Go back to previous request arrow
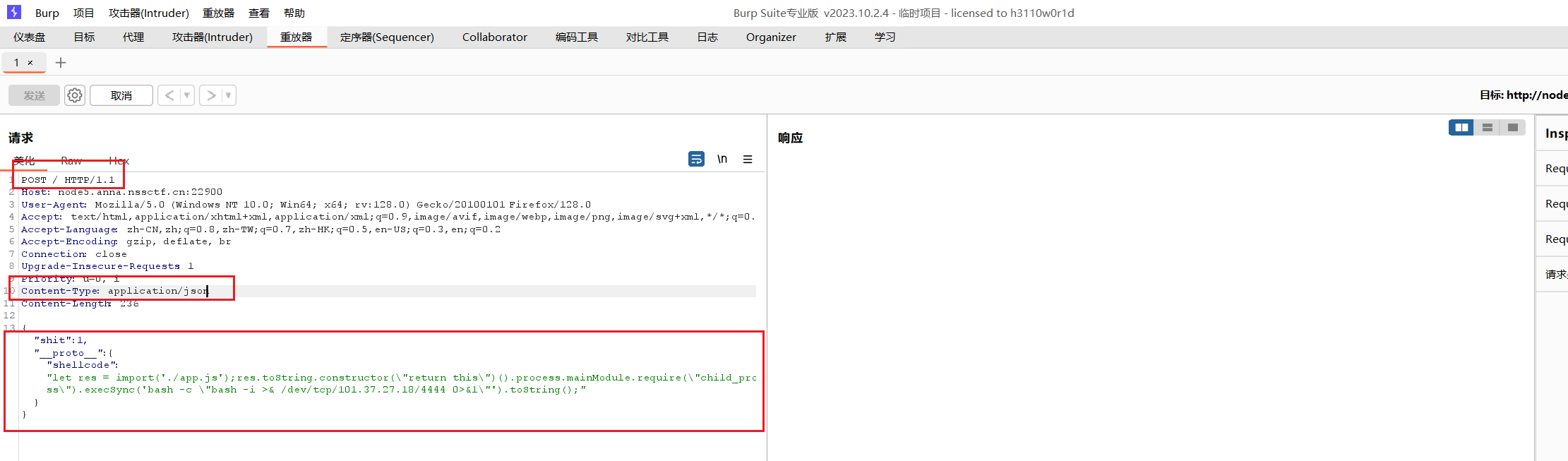Screen dimensions: 1568x461 (169, 95)
